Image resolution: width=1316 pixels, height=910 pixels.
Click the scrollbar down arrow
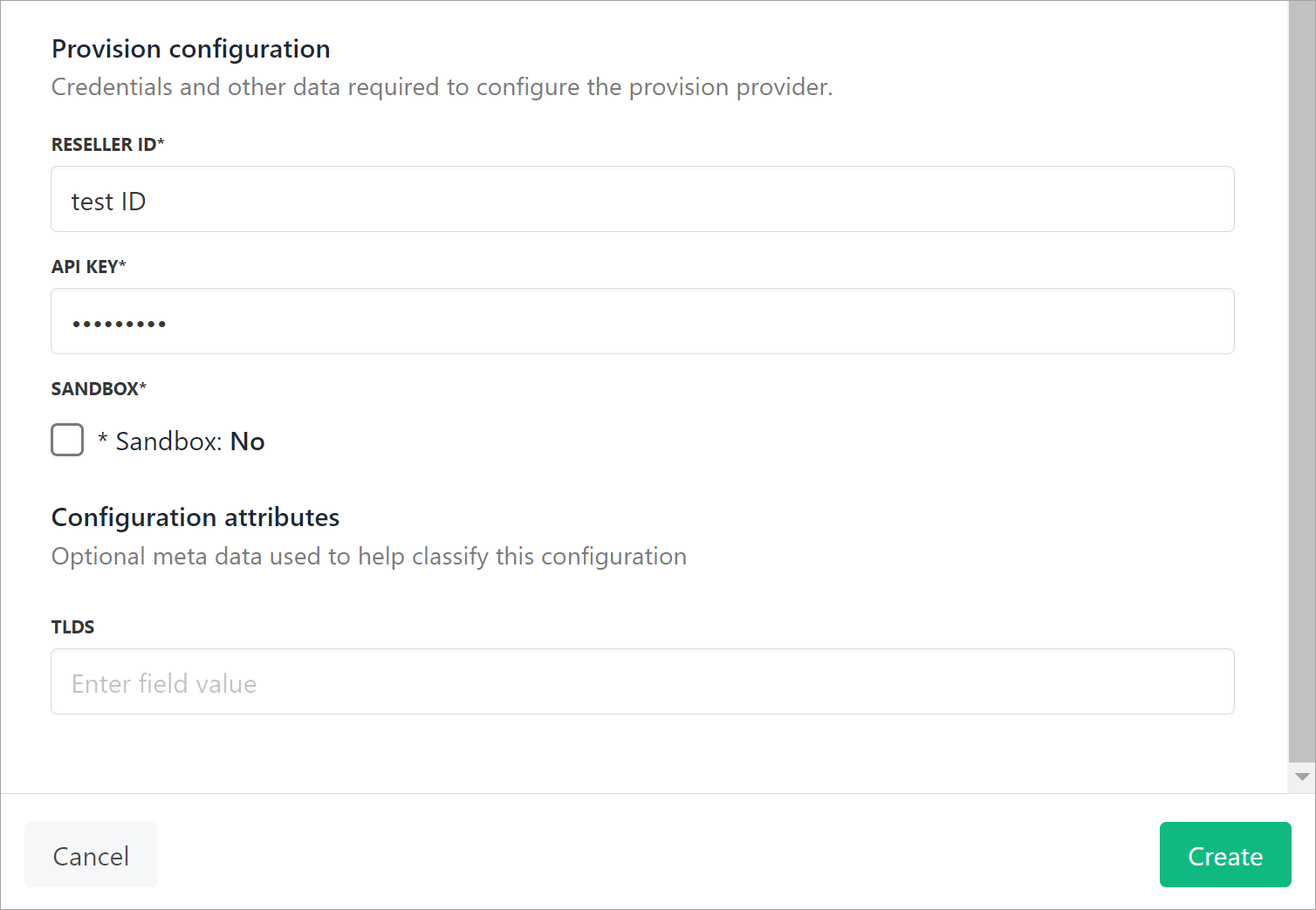click(x=1302, y=777)
